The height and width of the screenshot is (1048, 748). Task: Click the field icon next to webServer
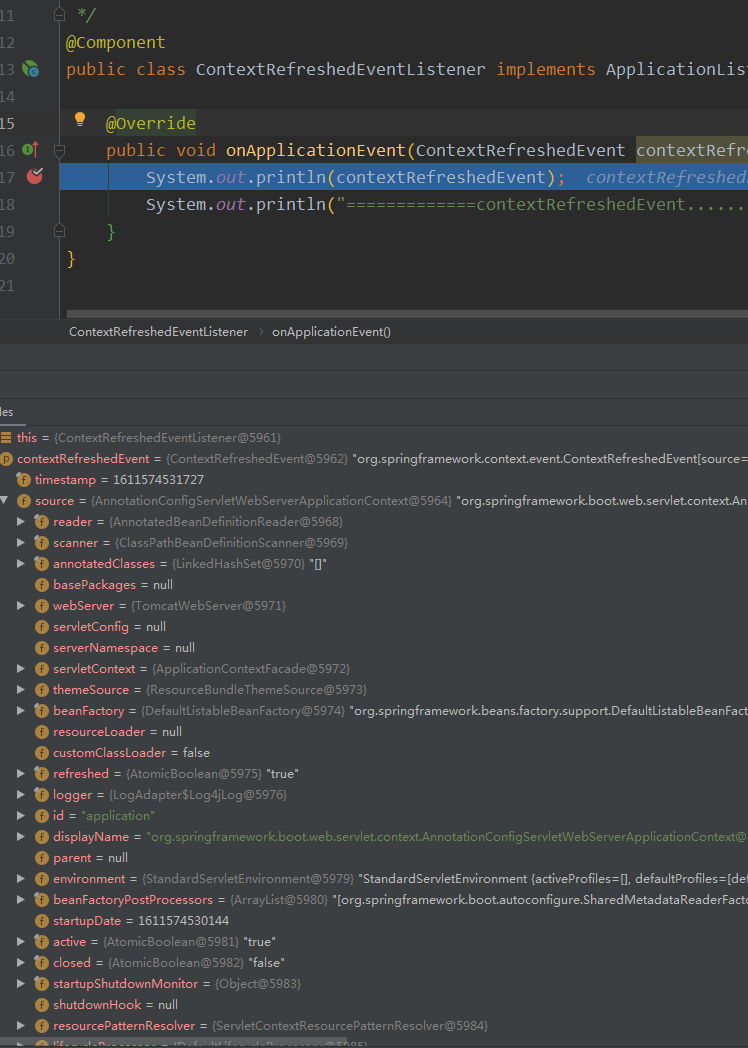[x=41, y=606]
